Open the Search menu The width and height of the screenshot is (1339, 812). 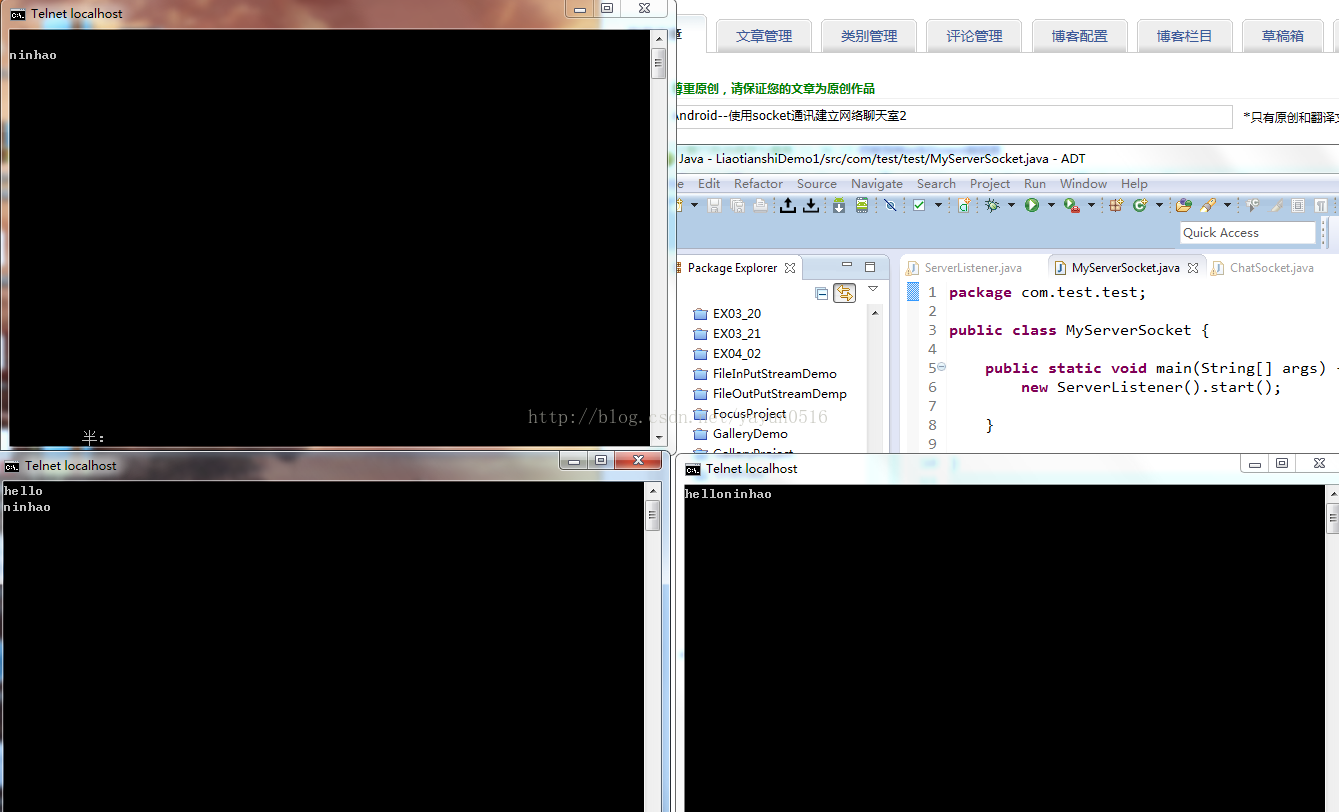[x=936, y=184]
